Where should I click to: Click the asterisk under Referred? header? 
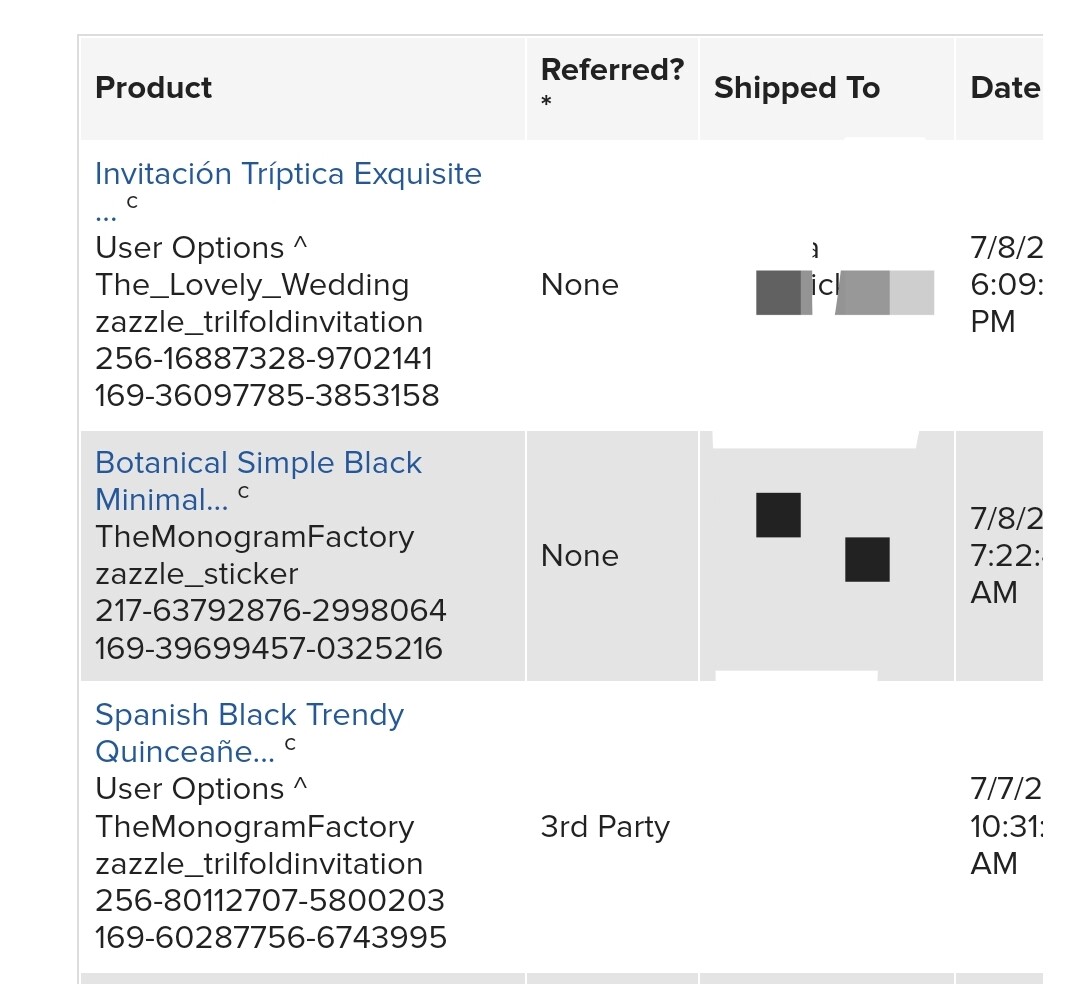click(546, 102)
